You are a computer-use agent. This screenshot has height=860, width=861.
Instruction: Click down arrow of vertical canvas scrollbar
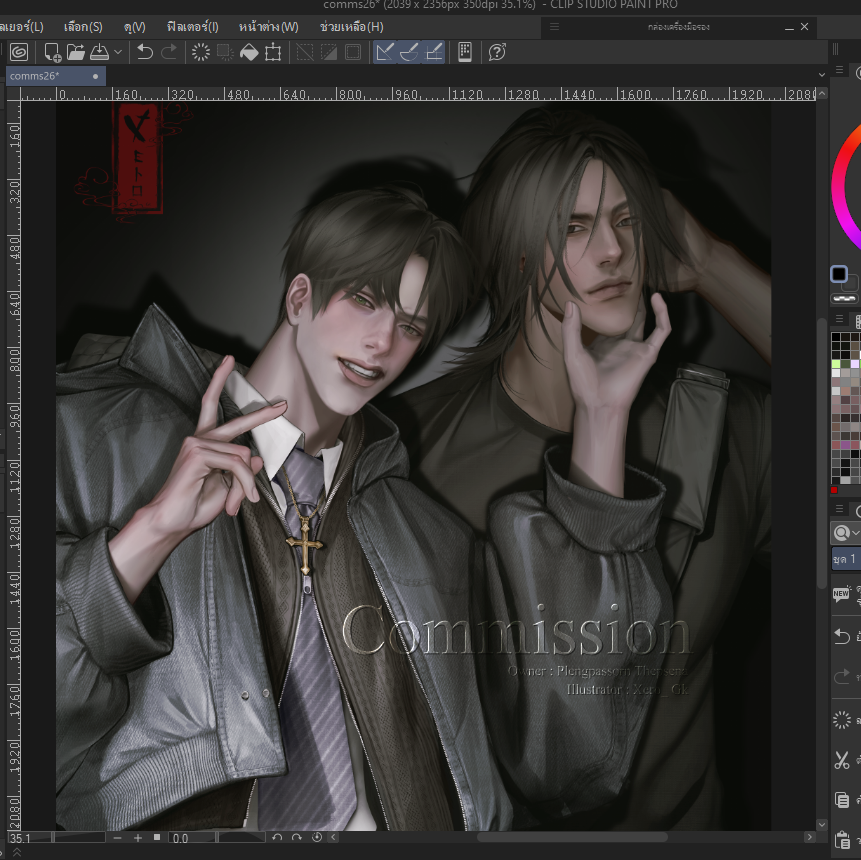[821, 824]
